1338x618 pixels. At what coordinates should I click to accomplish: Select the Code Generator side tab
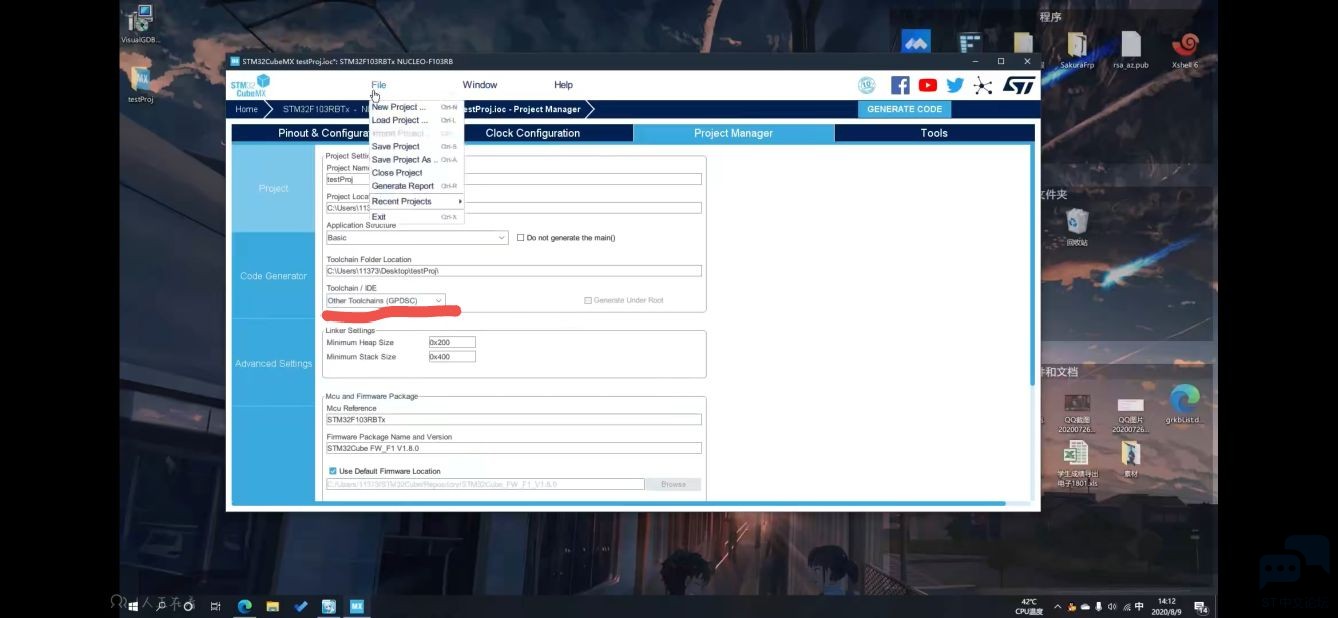(273, 276)
